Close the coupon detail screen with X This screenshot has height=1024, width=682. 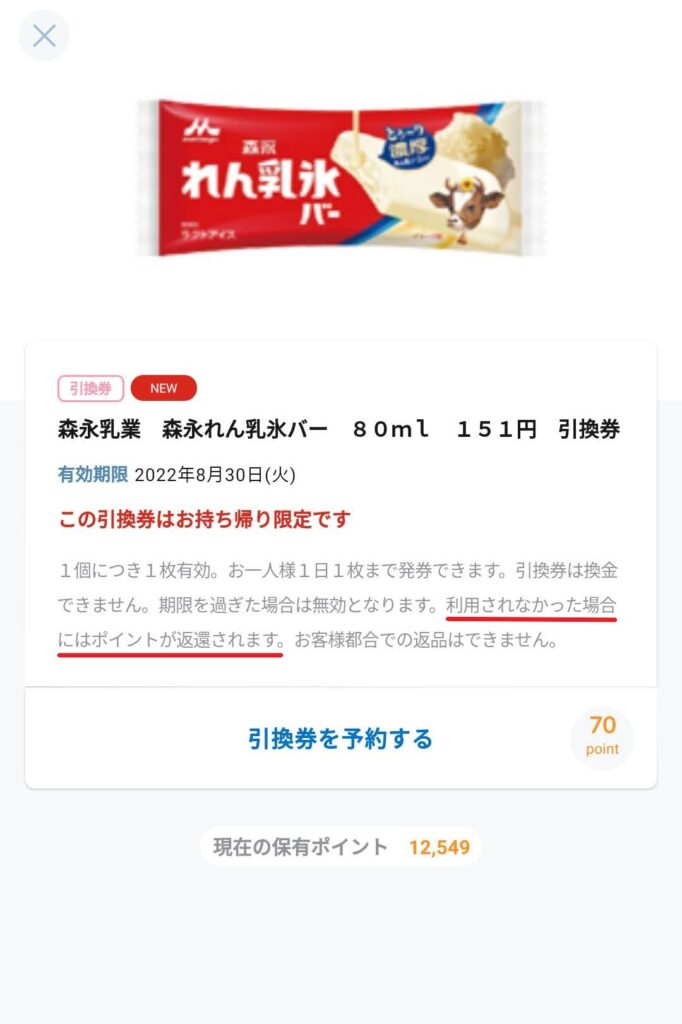click(44, 35)
